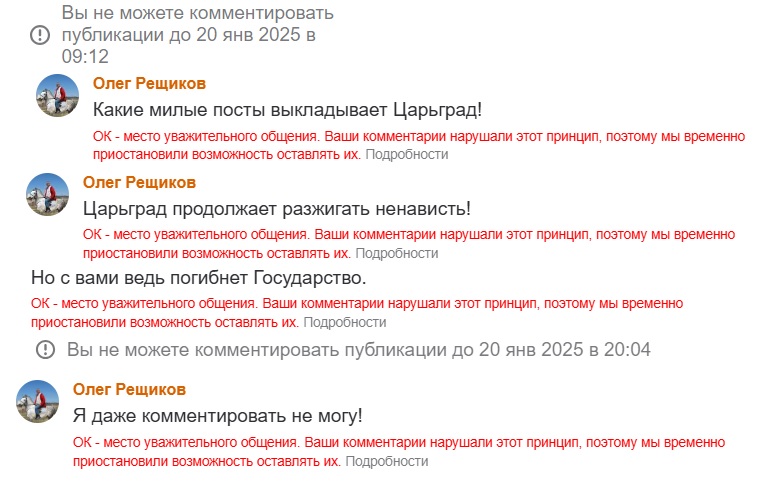Click the exclamation icon beside the 20:04 notice

(45, 350)
